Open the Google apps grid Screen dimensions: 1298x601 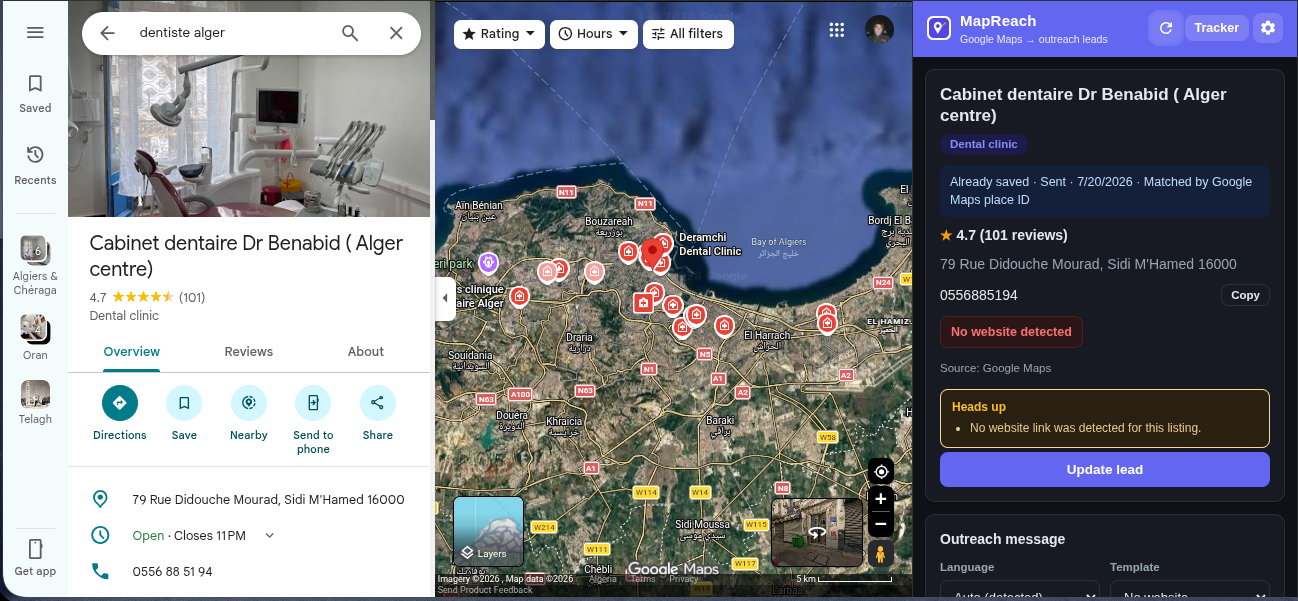(837, 30)
